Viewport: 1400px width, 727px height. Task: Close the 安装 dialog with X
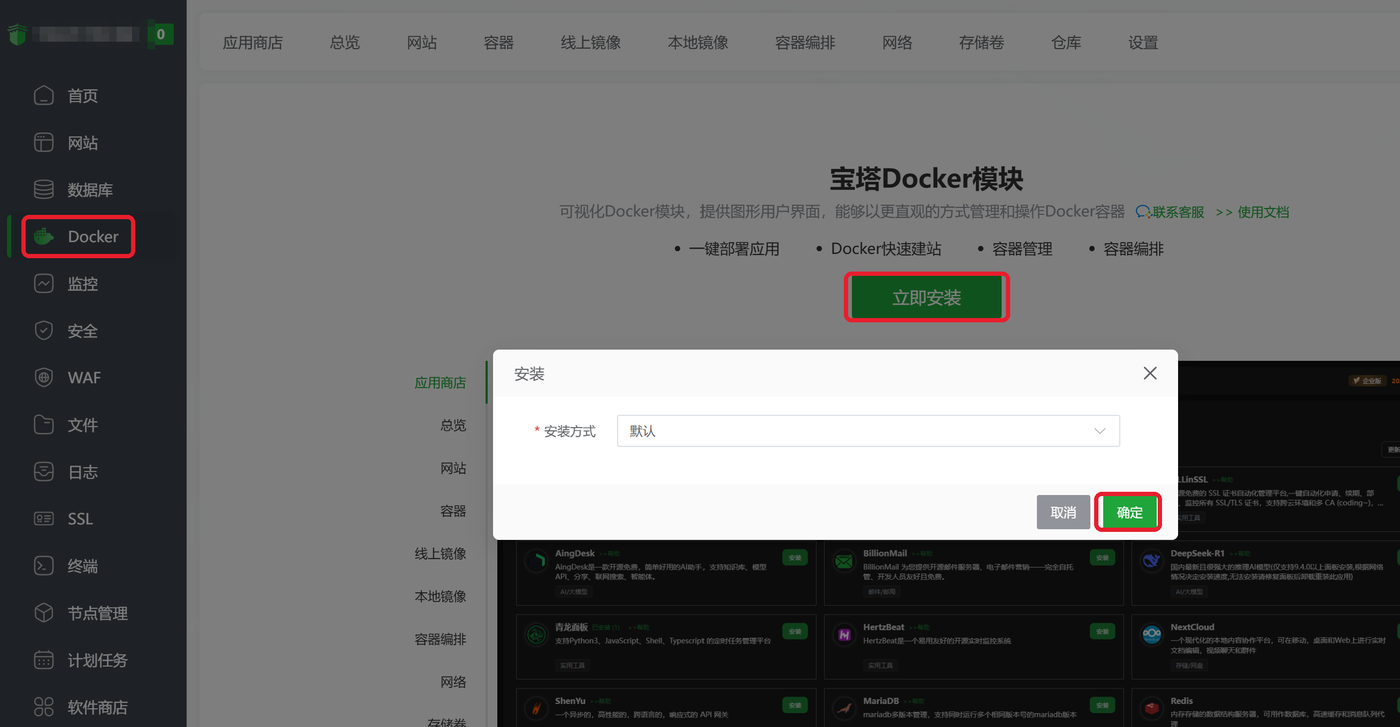pyautogui.click(x=1150, y=373)
